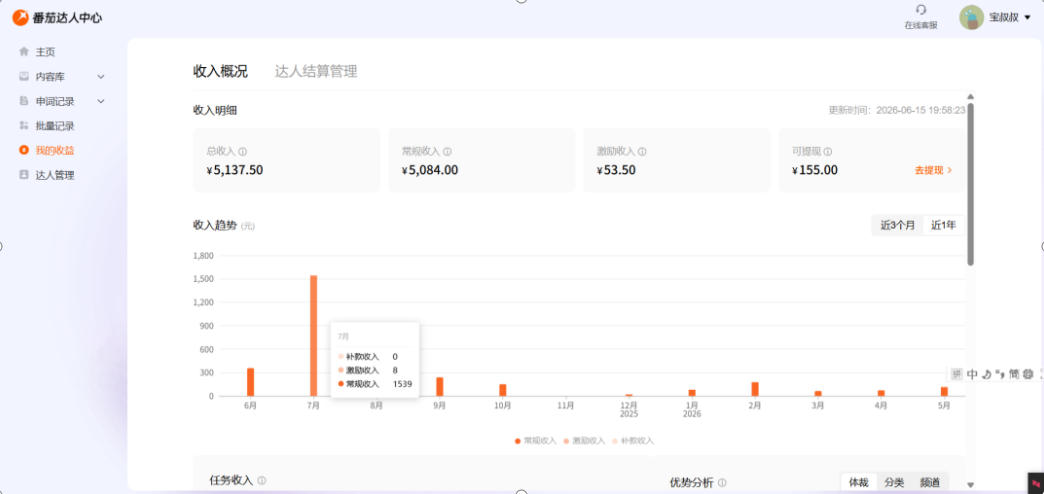This screenshot has height=494, width=1044.
Task: Show the info tooltip icon for 总收入
Action: [243, 152]
